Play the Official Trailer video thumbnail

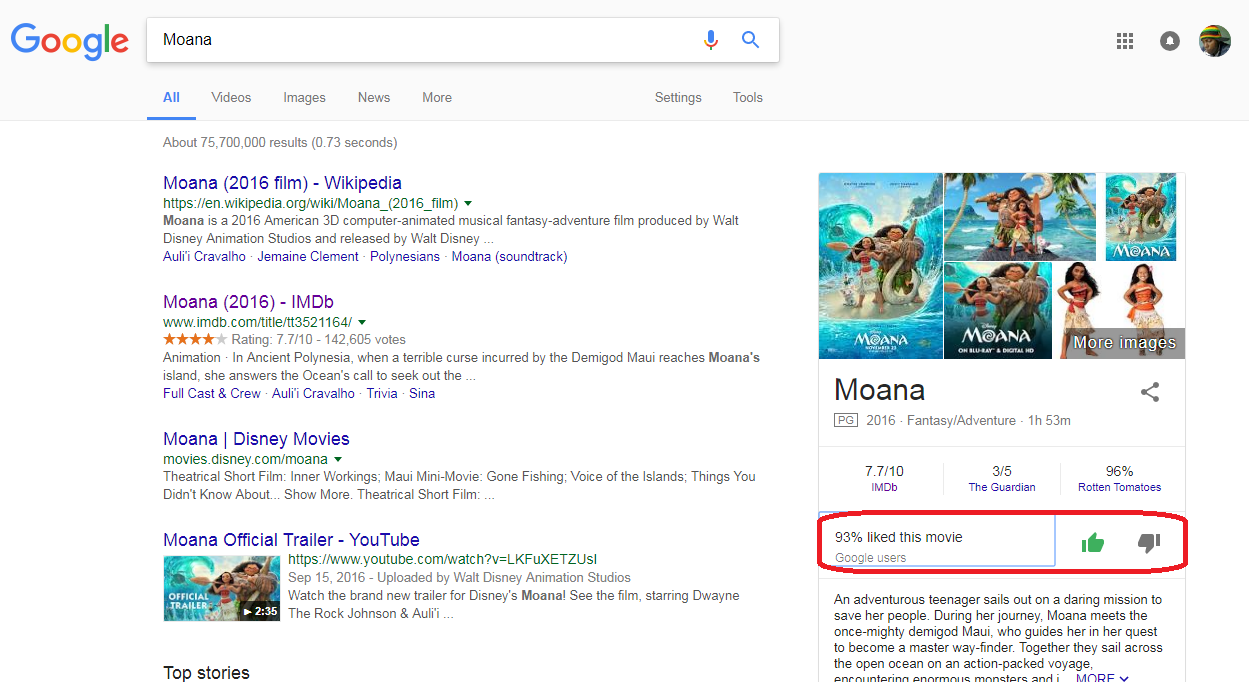pos(222,588)
